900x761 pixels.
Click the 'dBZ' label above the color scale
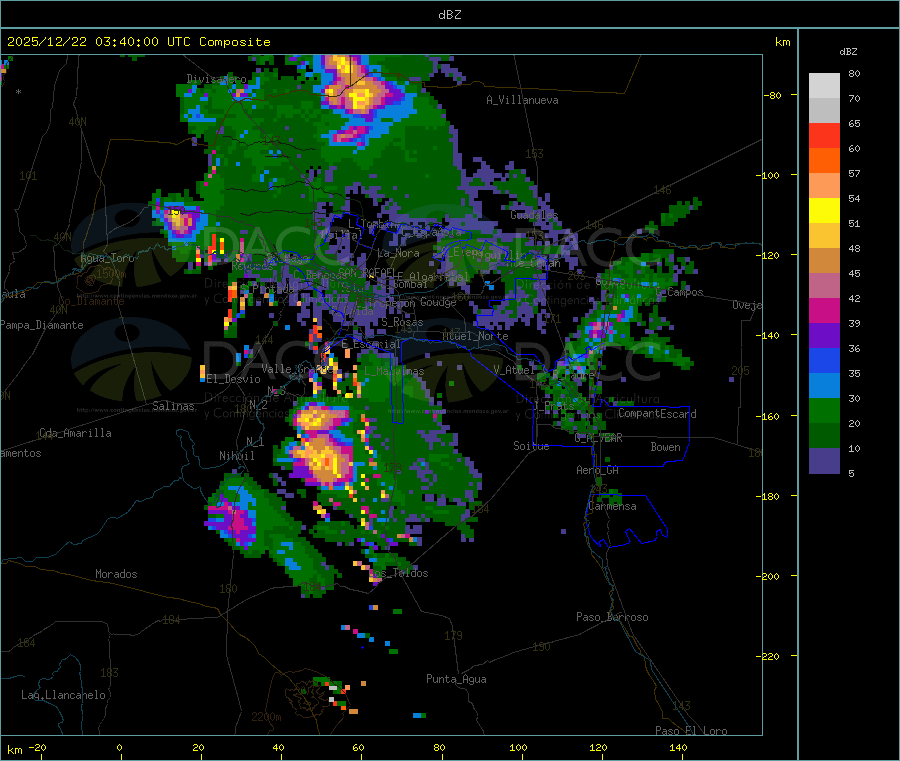848,52
